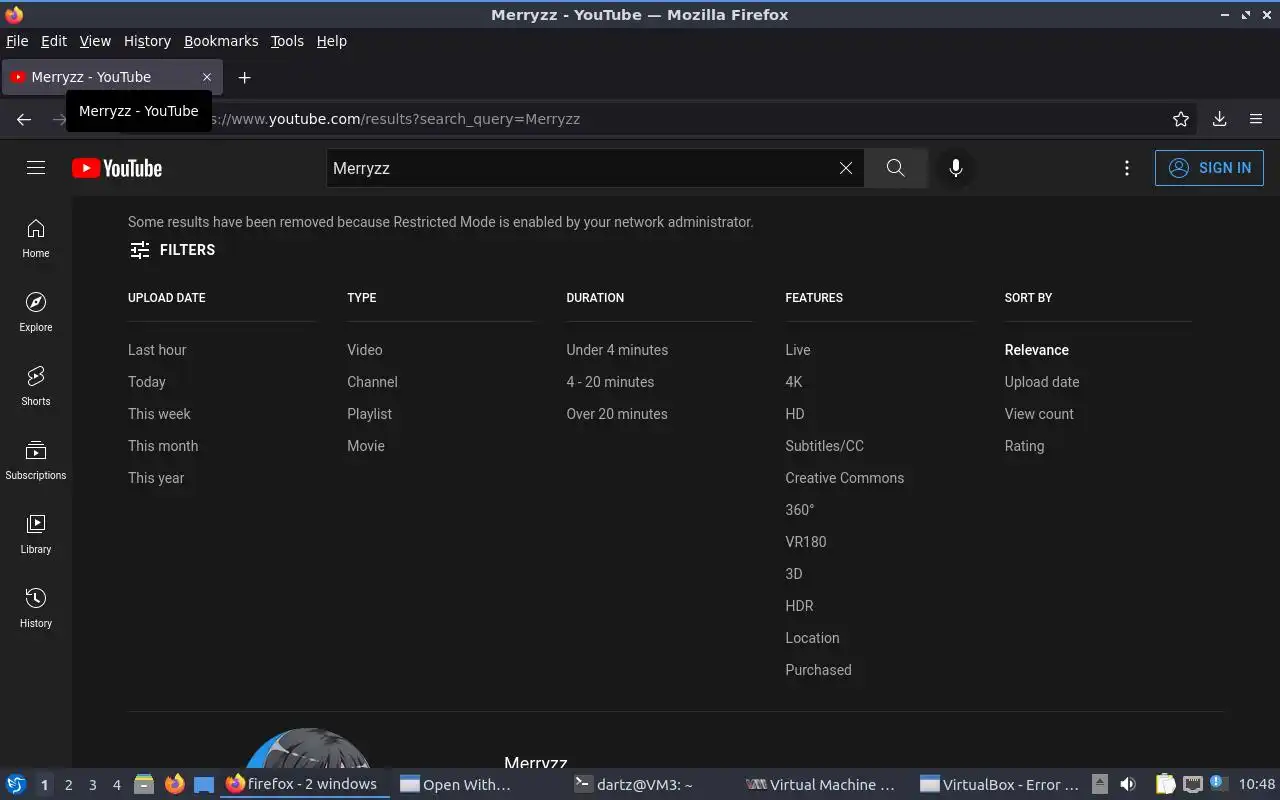
Task: Filter type to Playlist
Action: (x=369, y=414)
